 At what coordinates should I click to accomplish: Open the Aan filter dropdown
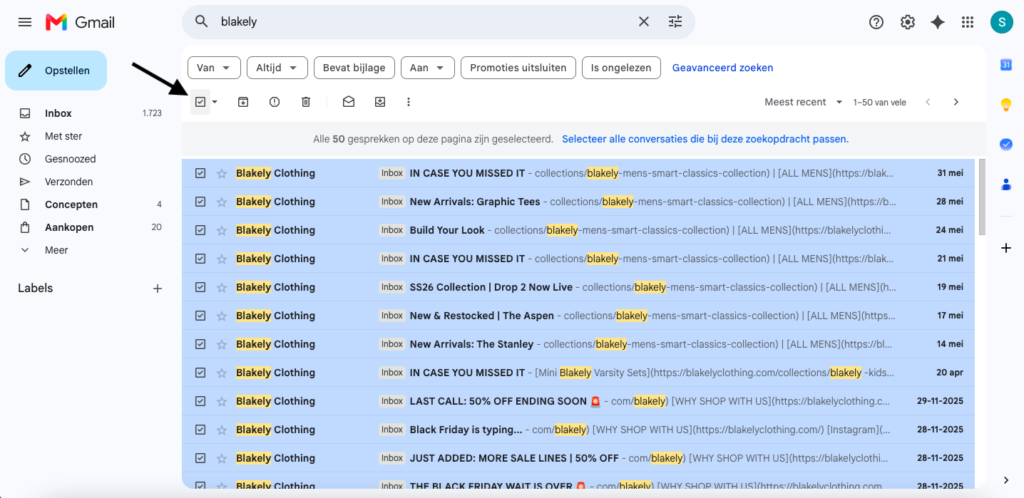pyautogui.click(x=428, y=67)
